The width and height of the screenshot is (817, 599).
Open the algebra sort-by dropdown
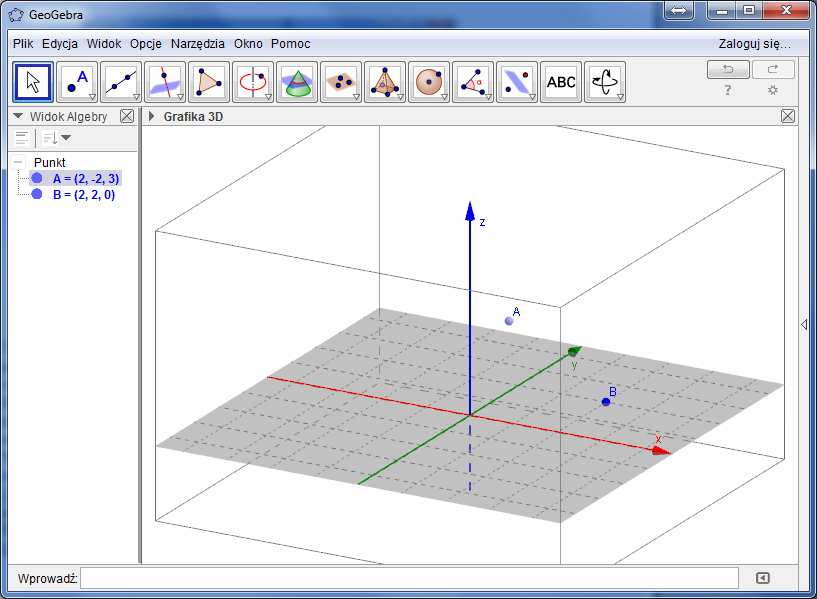pyautogui.click(x=57, y=138)
